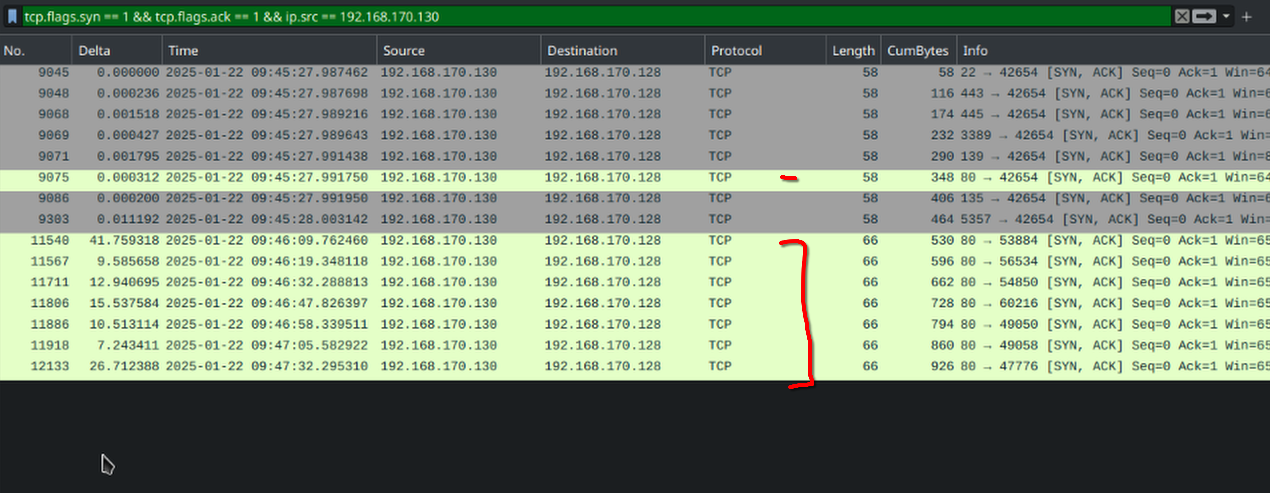
Task: Click the Time column header
Action: pos(268,51)
